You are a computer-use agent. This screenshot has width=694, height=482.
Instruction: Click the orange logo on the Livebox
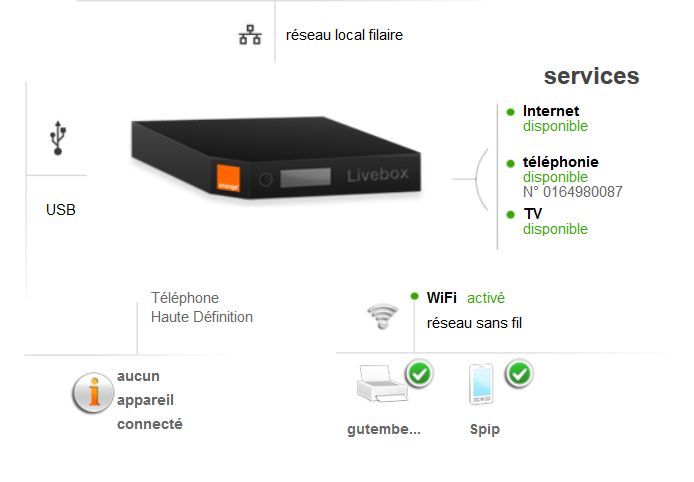[x=228, y=178]
